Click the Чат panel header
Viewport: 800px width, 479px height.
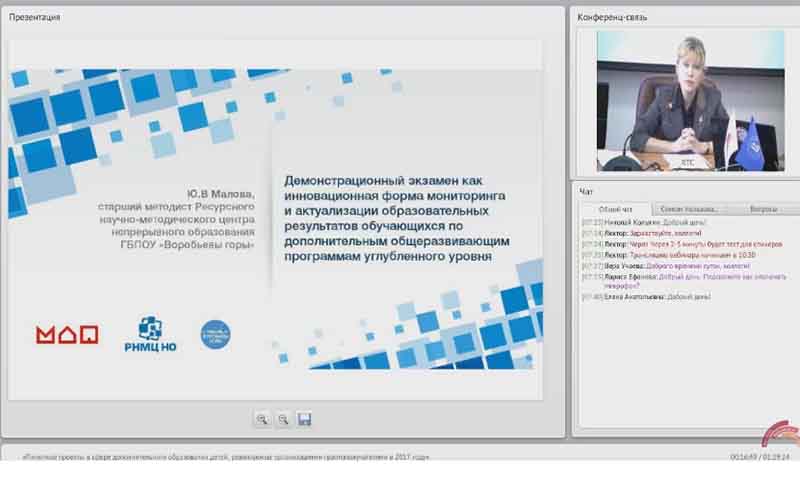click(586, 190)
